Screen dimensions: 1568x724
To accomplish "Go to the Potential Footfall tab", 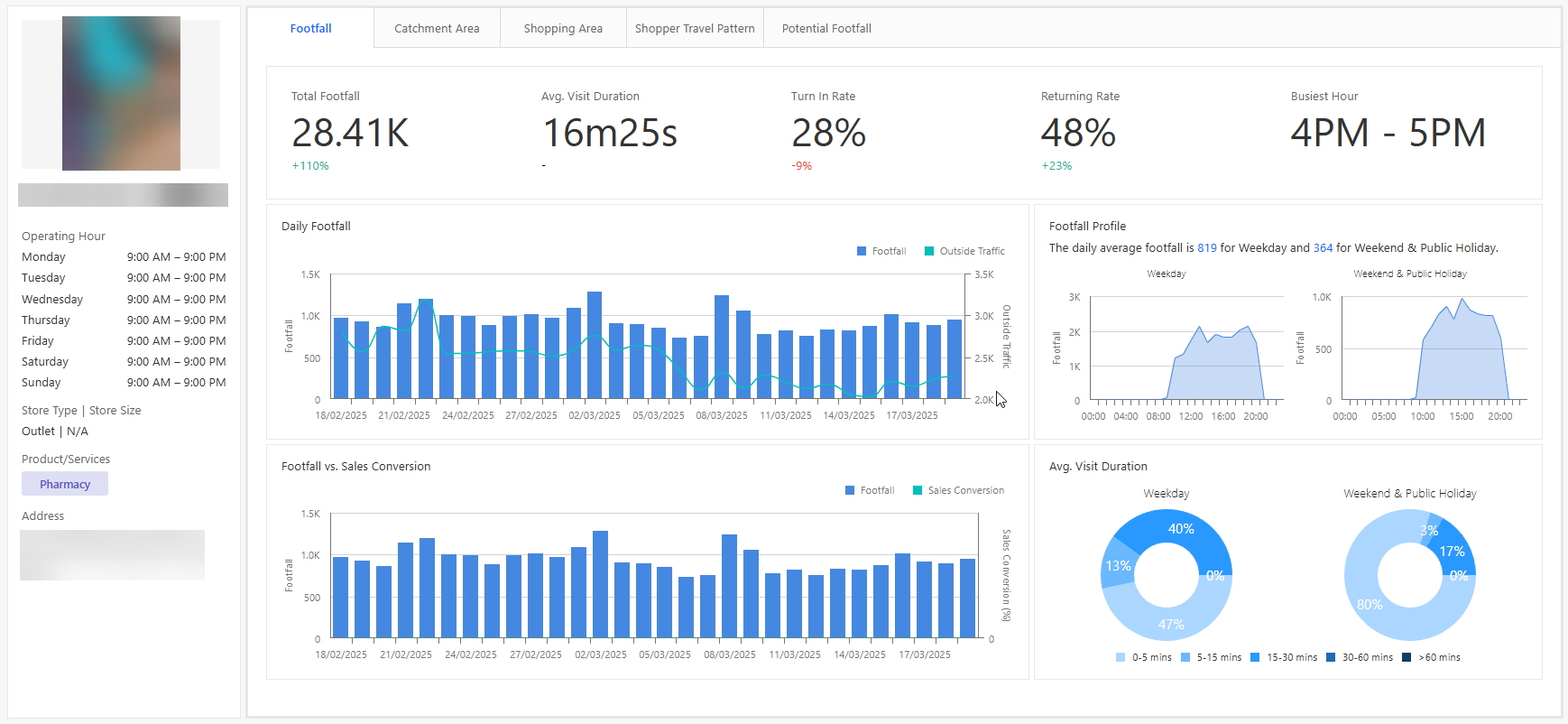I will [826, 28].
